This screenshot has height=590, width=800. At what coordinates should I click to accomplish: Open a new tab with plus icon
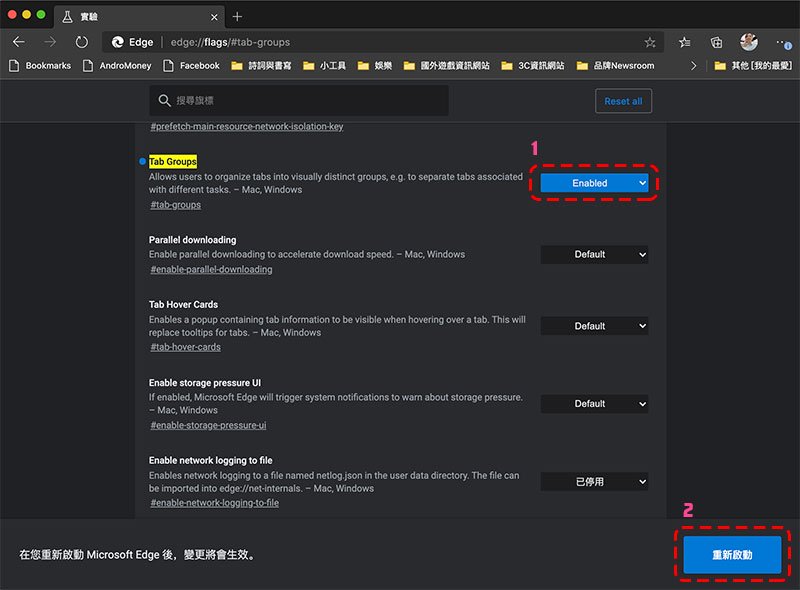click(x=237, y=17)
